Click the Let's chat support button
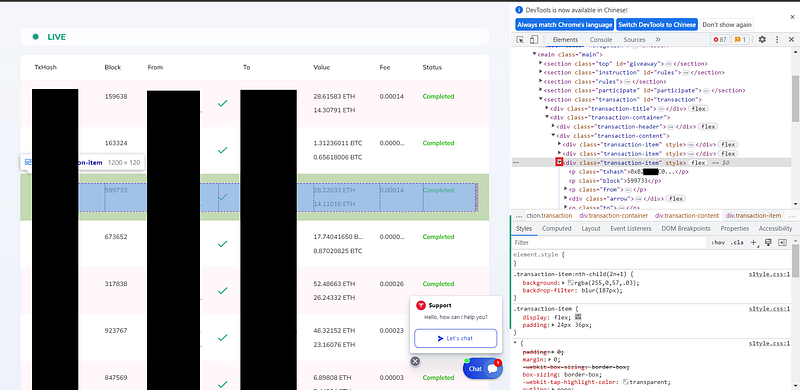This screenshot has height=390, width=800. [455, 338]
